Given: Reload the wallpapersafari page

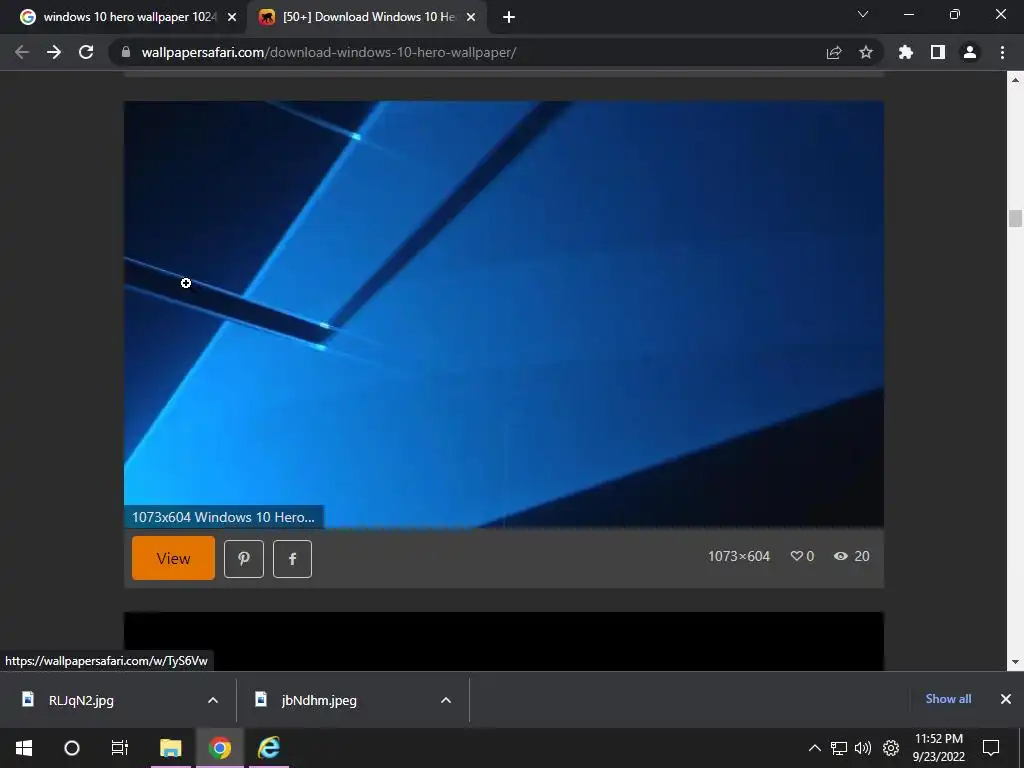Looking at the screenshot, I should coord(86,52).
